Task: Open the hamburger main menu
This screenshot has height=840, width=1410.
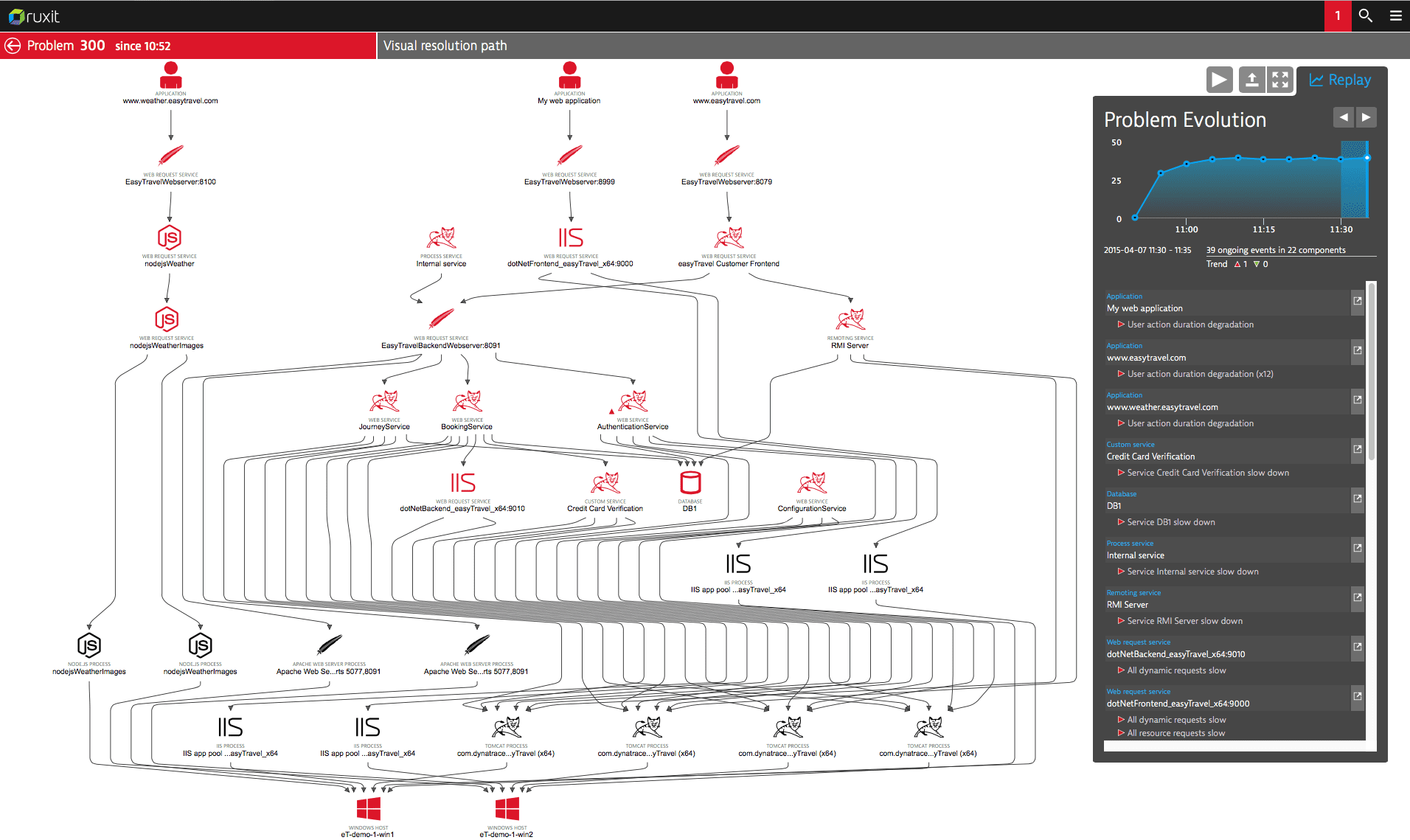Action: pos(1395,15)
